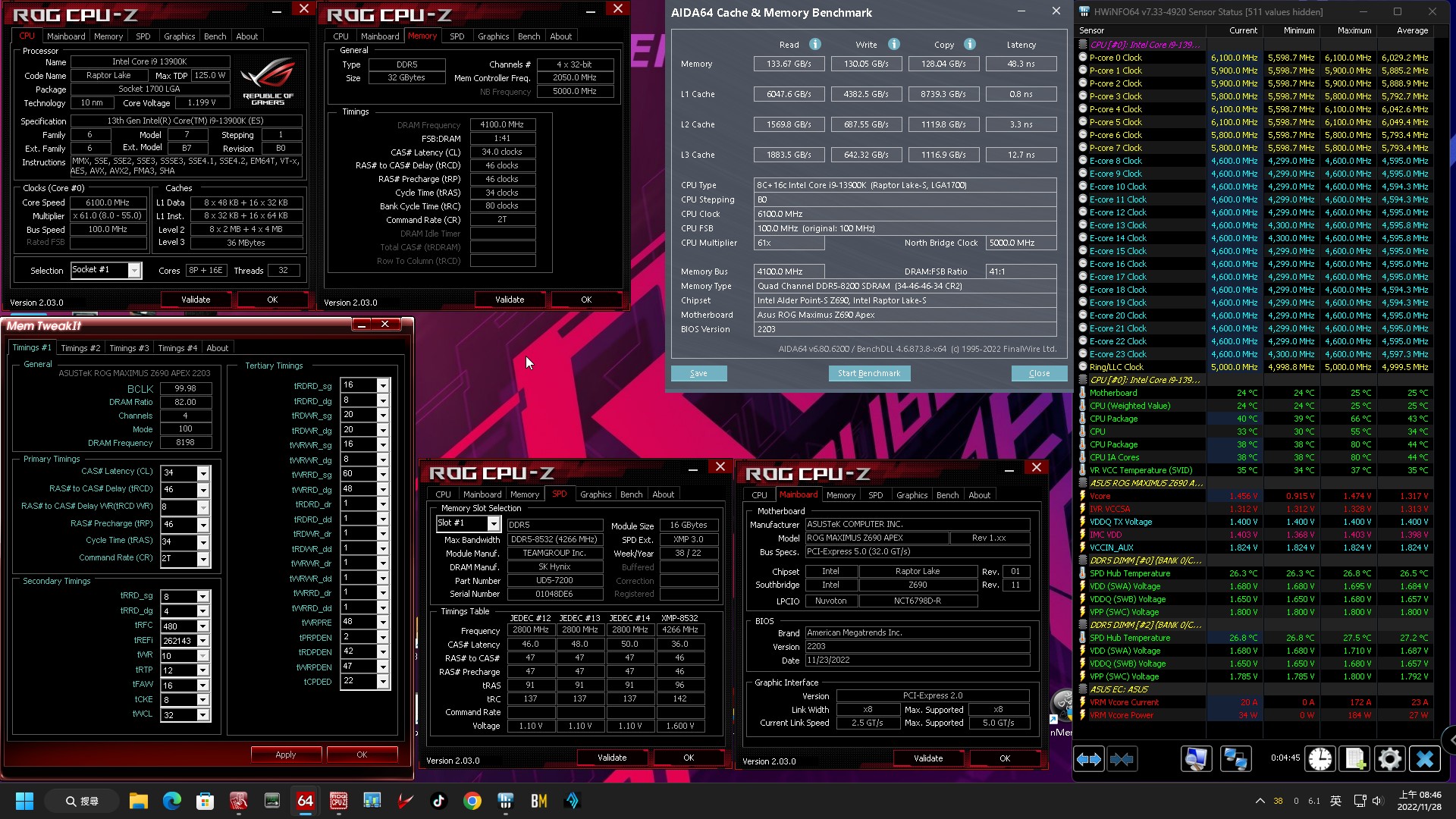Close HWiNFO sensors via blue X icon
Screen dimensions: 1456x819
[x=1425, y=759]
